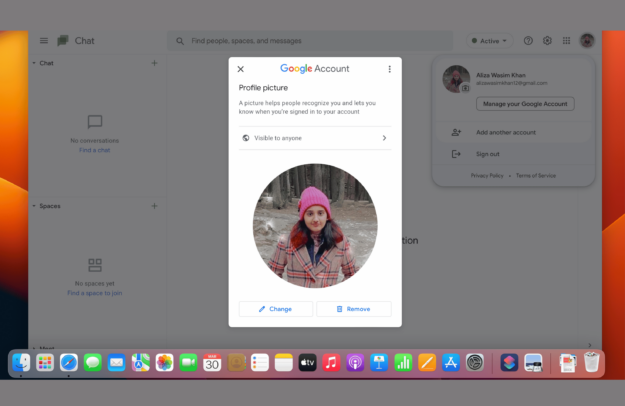
Task: Open FaceTime from the Dock
Action: coord(188,363)
